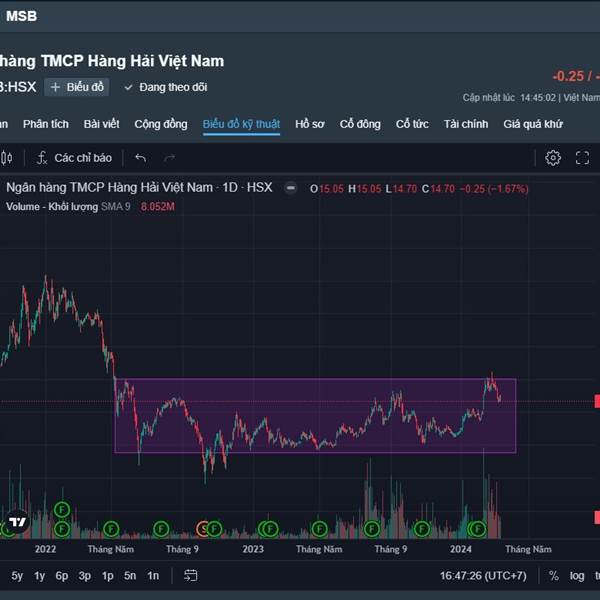
Task: Toggle the Đang theo dõi follow status
Action: (x=166, y=87)
